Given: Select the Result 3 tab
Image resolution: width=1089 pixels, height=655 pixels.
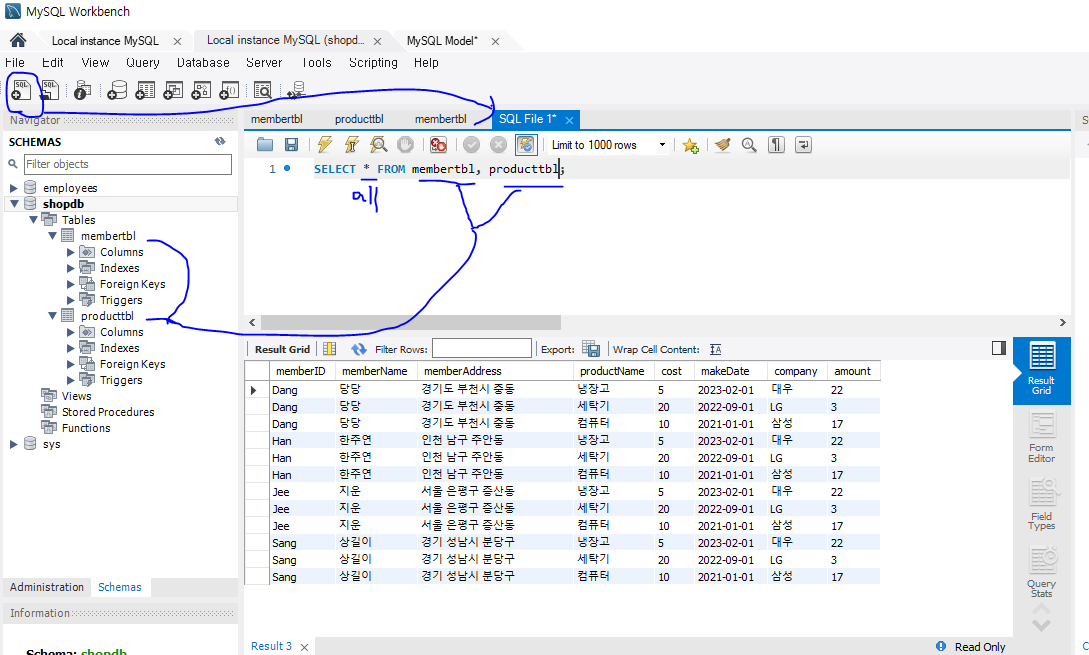Looking at the screenshot, I should click(272, 646).
